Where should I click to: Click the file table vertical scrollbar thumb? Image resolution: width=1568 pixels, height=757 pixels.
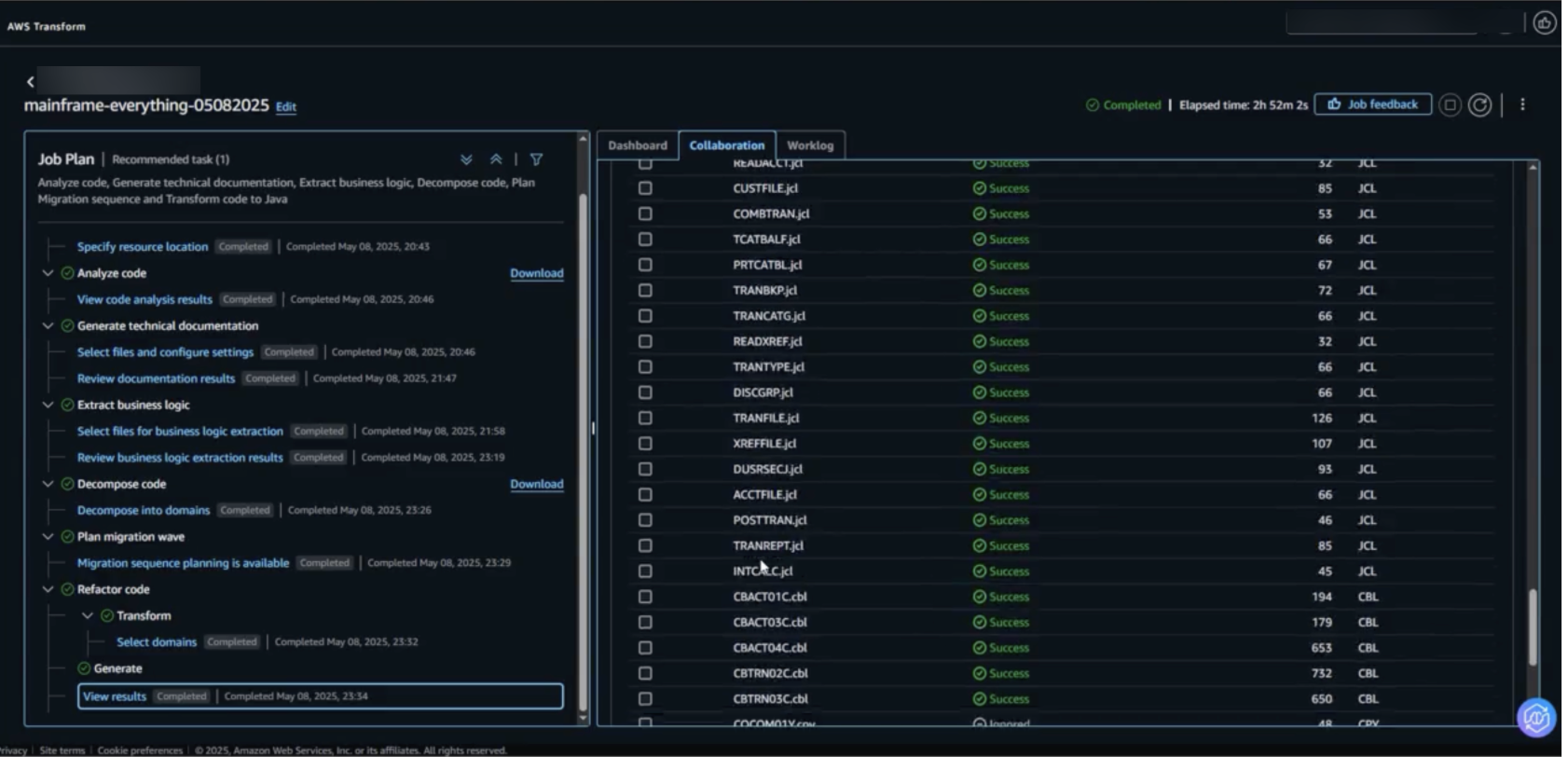click(x=1532, y=626)
